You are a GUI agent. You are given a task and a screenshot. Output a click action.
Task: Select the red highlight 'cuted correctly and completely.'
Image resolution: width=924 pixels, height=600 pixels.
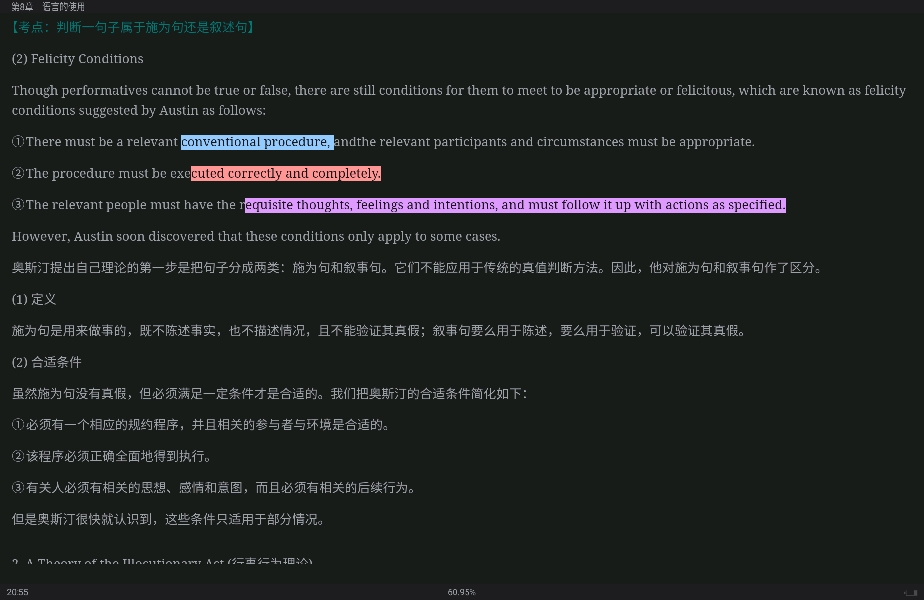point(286,174)
